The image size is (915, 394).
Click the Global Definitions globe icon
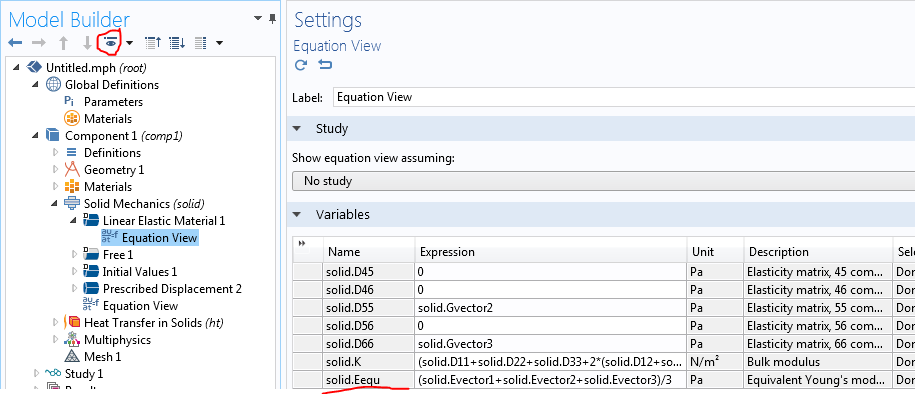point(53,85)
